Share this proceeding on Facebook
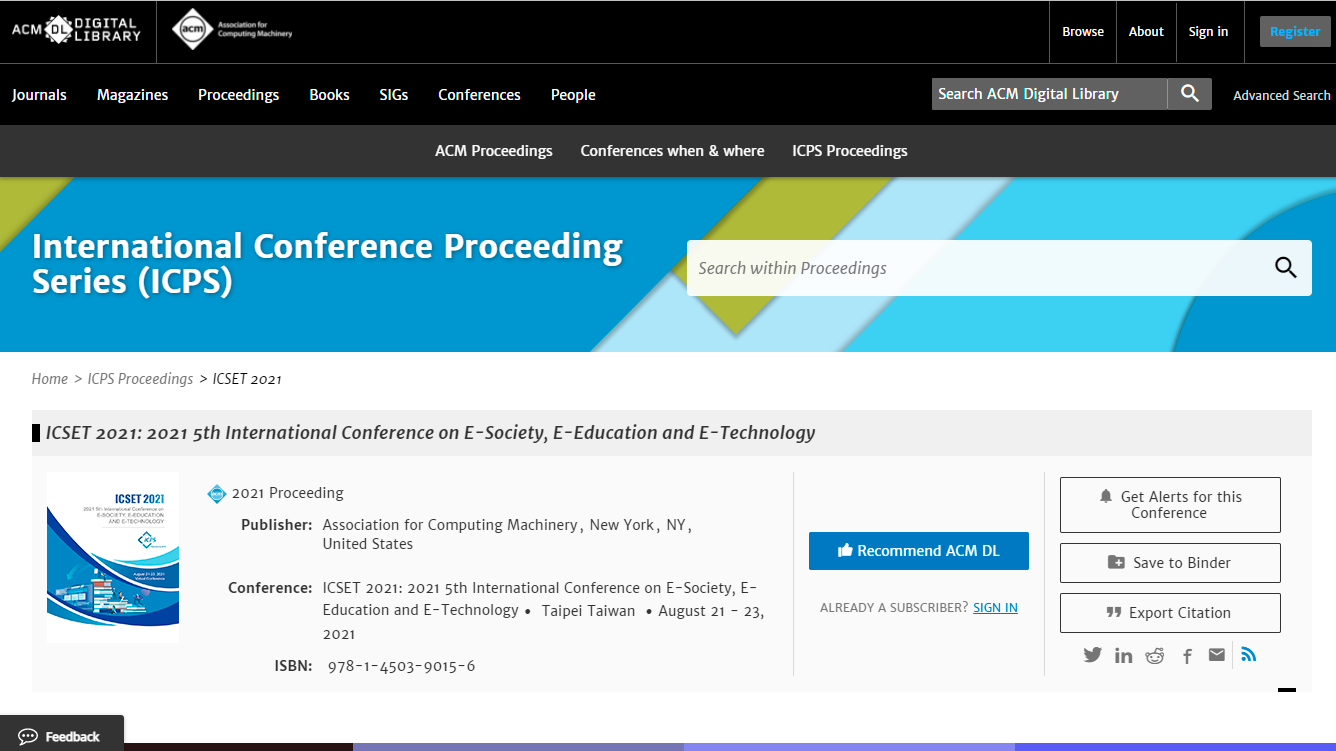 (x=1187, y=656)
